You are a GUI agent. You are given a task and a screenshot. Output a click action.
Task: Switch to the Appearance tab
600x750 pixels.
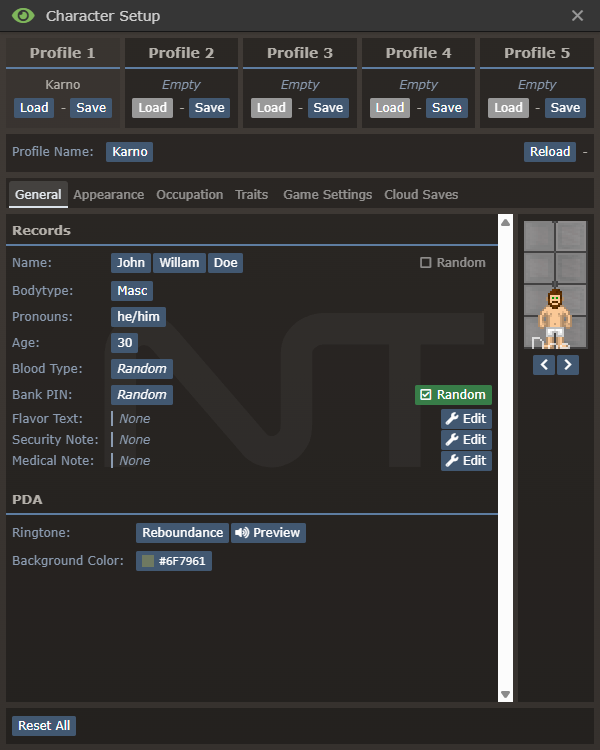point(108,195)
